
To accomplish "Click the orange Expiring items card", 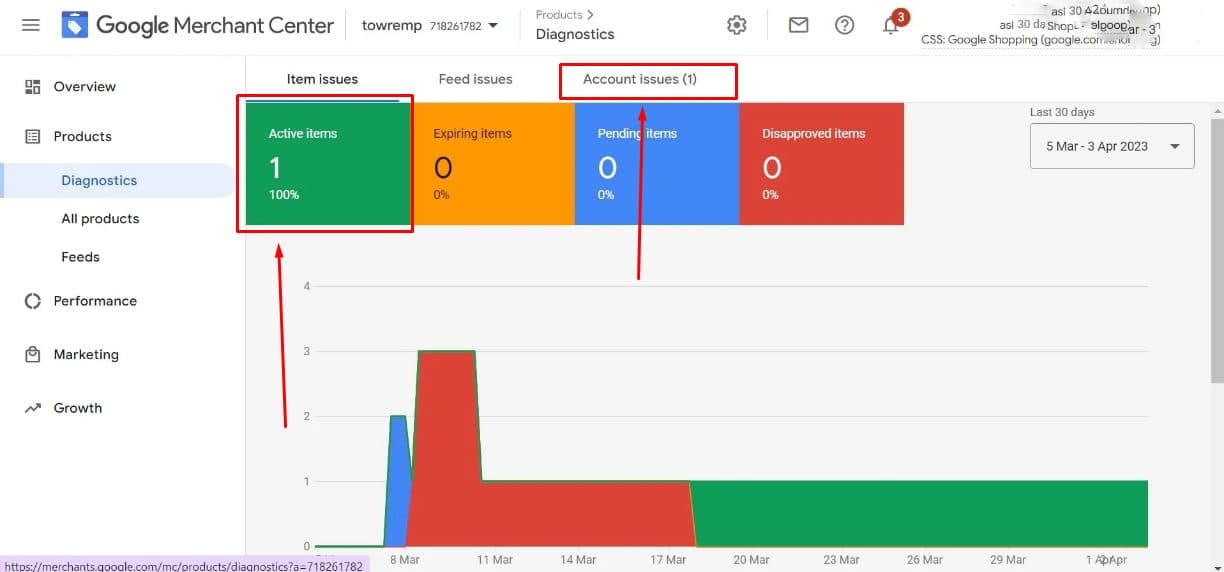I will (x=492, y=164).
